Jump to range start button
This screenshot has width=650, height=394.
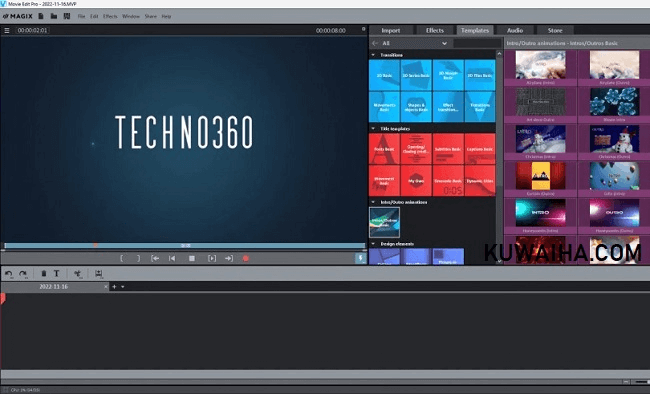[155, 258]
